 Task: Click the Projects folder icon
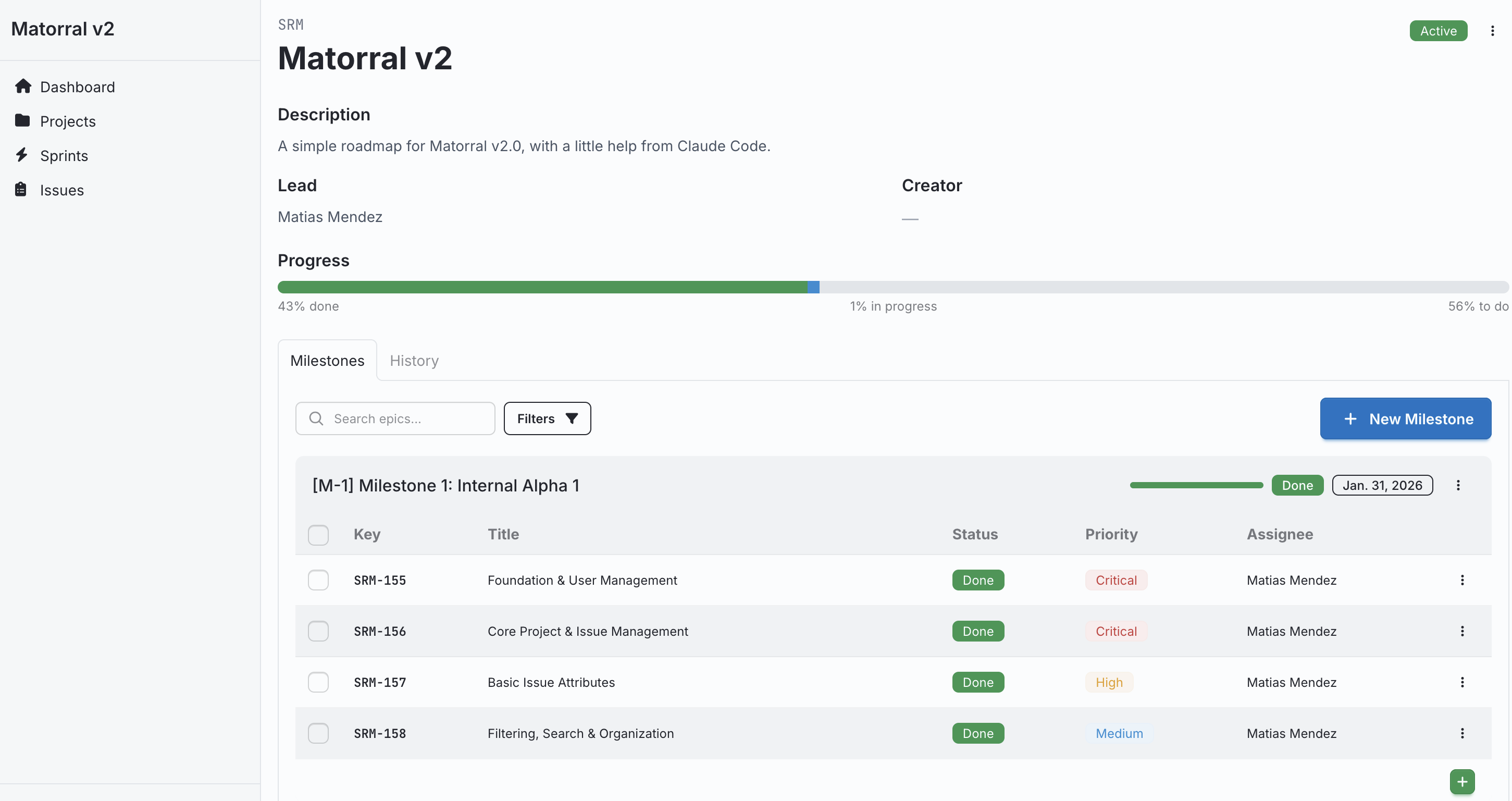[x=22, y=120]
